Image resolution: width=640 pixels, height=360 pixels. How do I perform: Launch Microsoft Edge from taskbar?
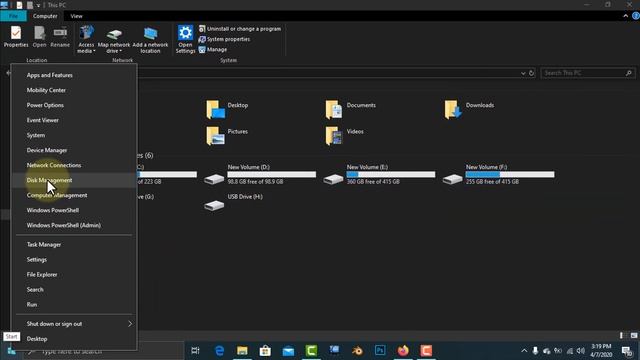click(219, 351)
